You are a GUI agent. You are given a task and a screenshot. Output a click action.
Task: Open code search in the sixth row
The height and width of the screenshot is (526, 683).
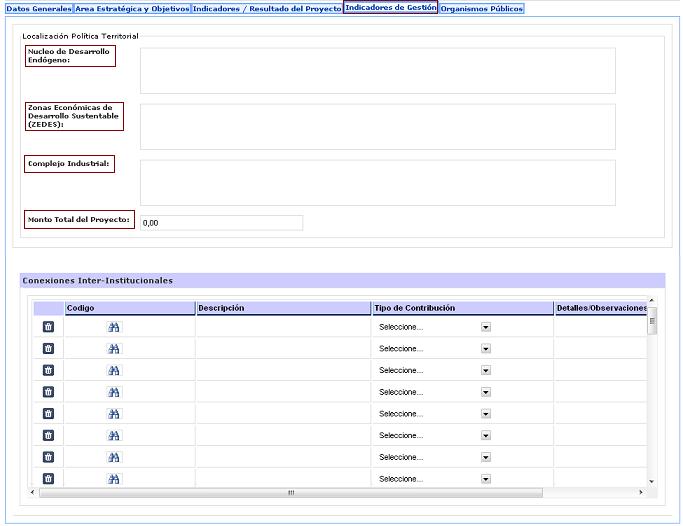[x=114, y=436]
